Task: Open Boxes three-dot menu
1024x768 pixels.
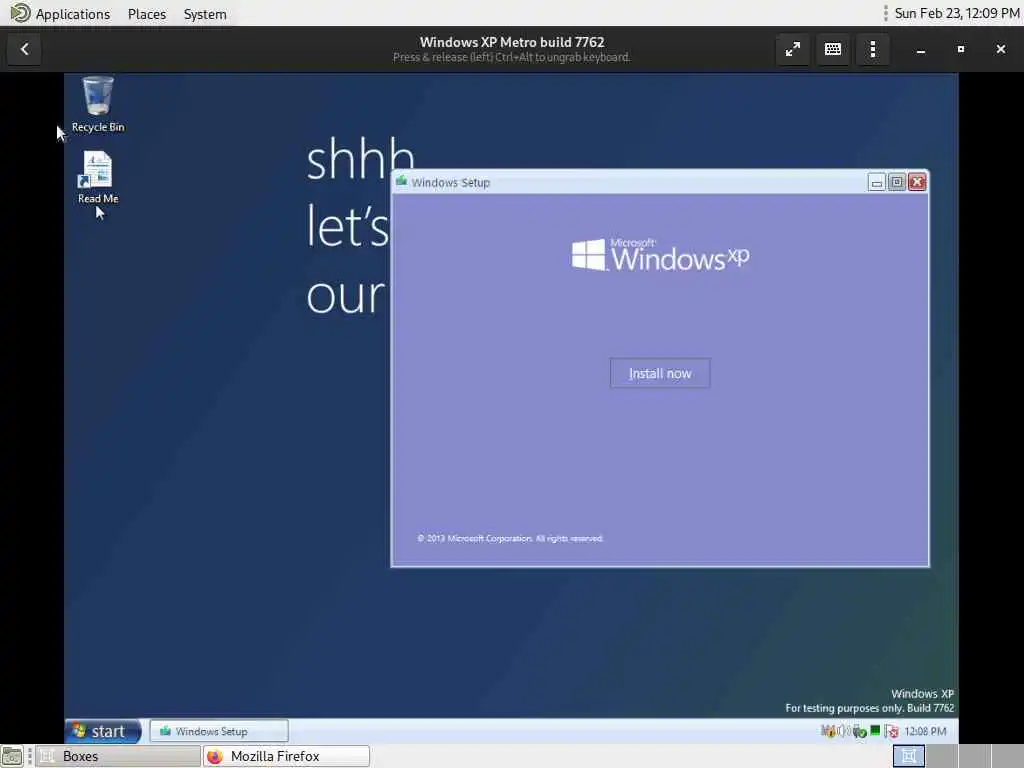Action: coord(872,49)
